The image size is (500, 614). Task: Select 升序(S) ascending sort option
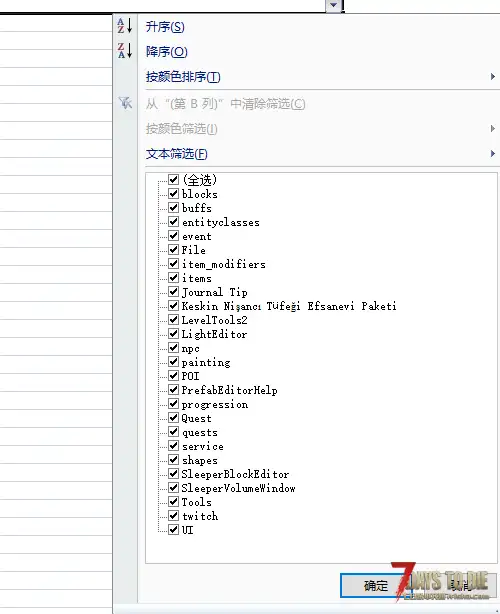[x=165, y=27]
